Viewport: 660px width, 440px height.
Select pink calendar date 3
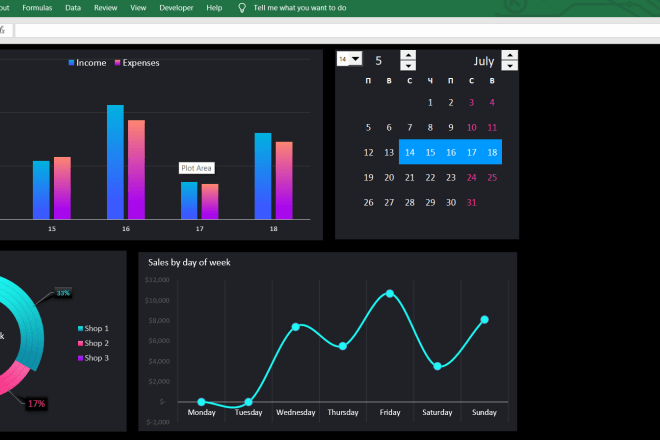coord(471,102)
